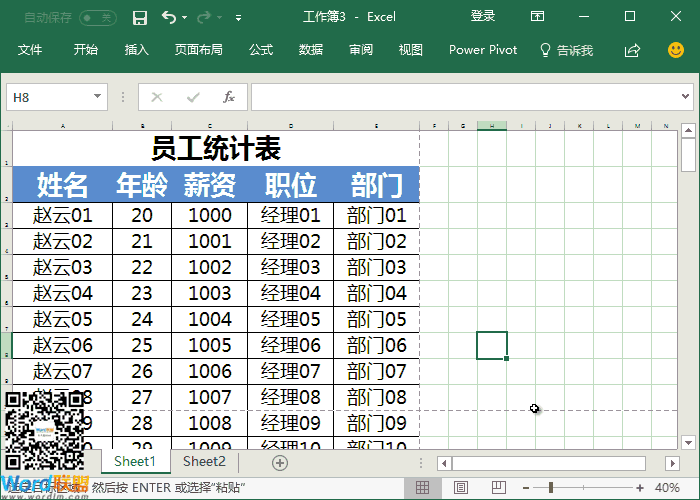Click the 年龄 header cell
This screenshot has width=700, height=500.
(142, 184)
